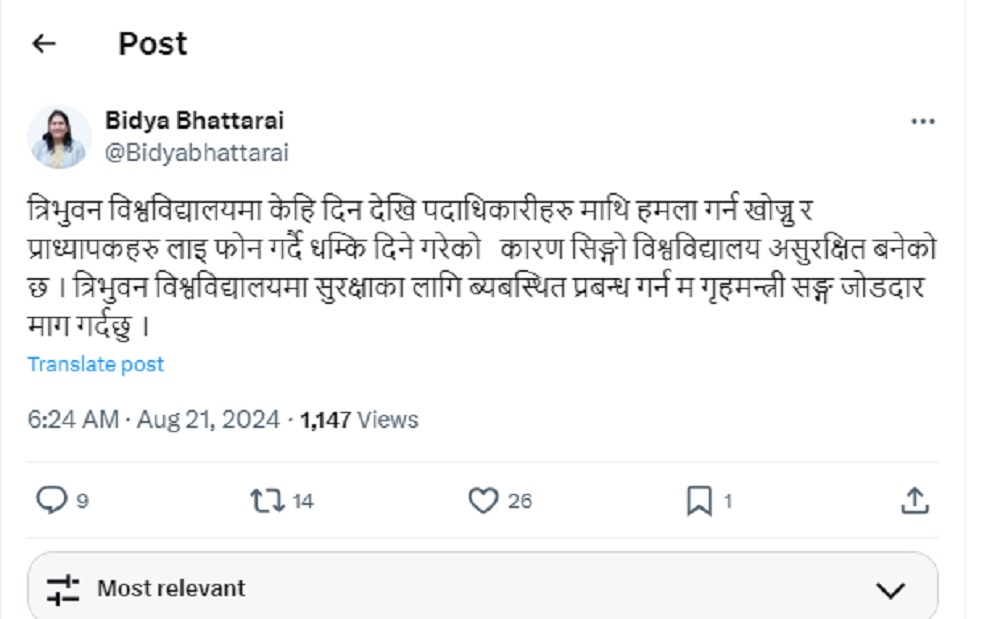This screenshot has width=1000, height=619.
Task: Open the @Bidyabhattarai handle link
Action: pos(197,153)
